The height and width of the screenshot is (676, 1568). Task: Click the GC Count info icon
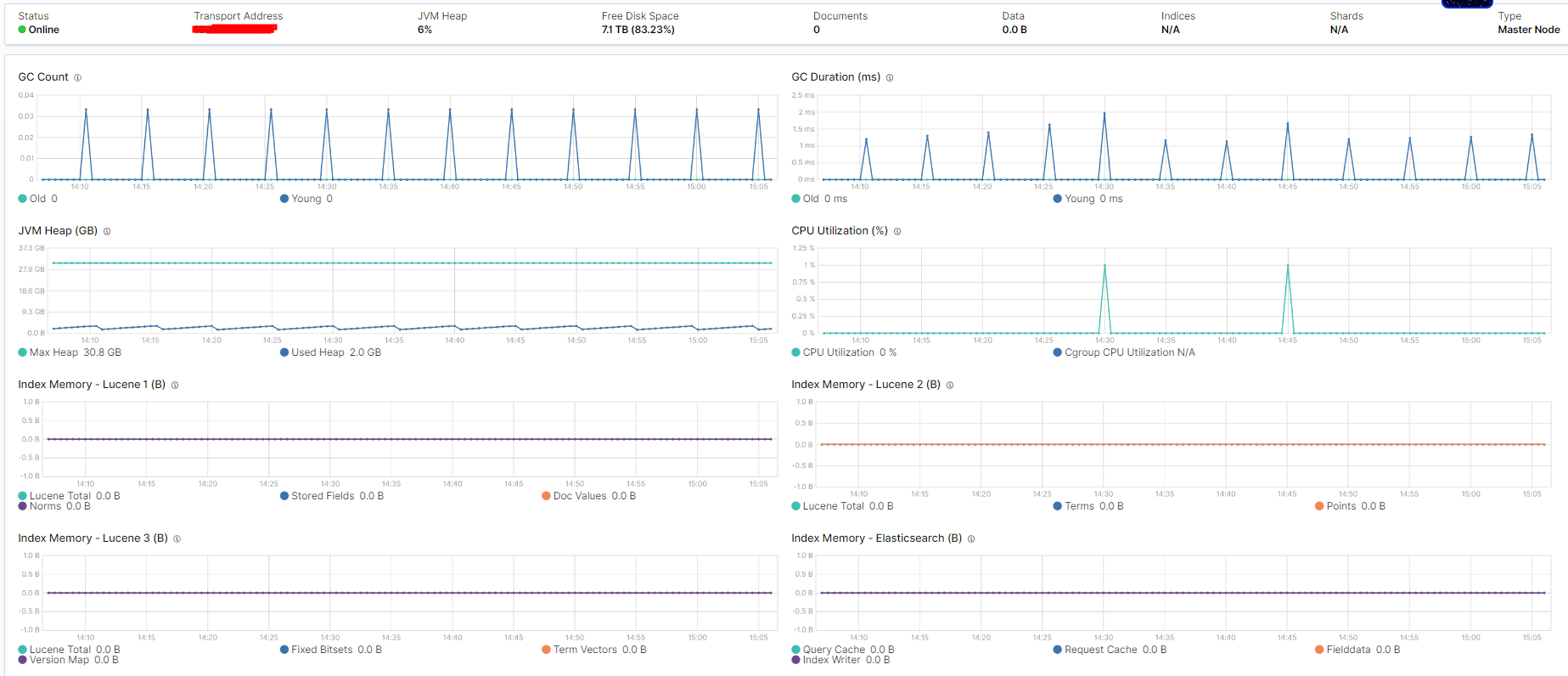click(77, 77)
